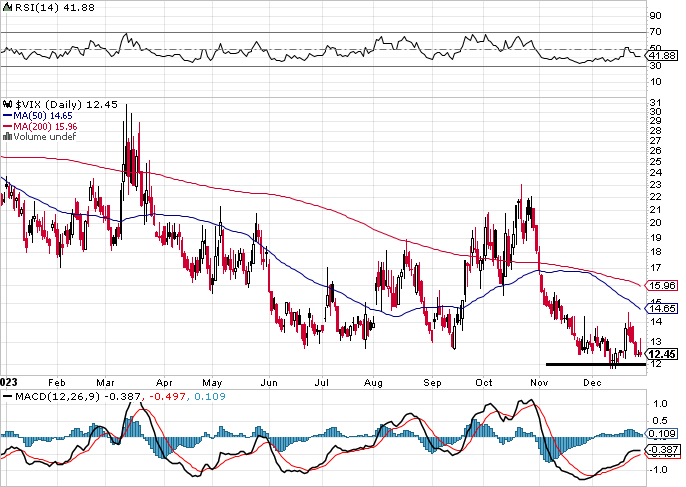The image size is (686, 487).
Task: Click the Mar label on time axis
Action: pos(105,383)
